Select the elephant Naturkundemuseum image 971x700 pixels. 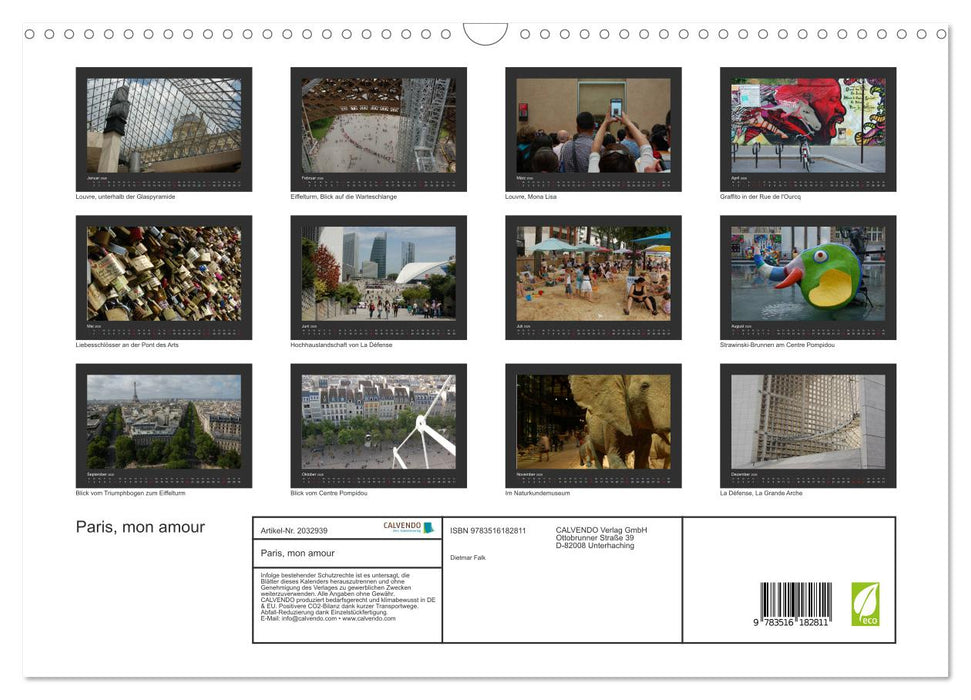[593, 421]
